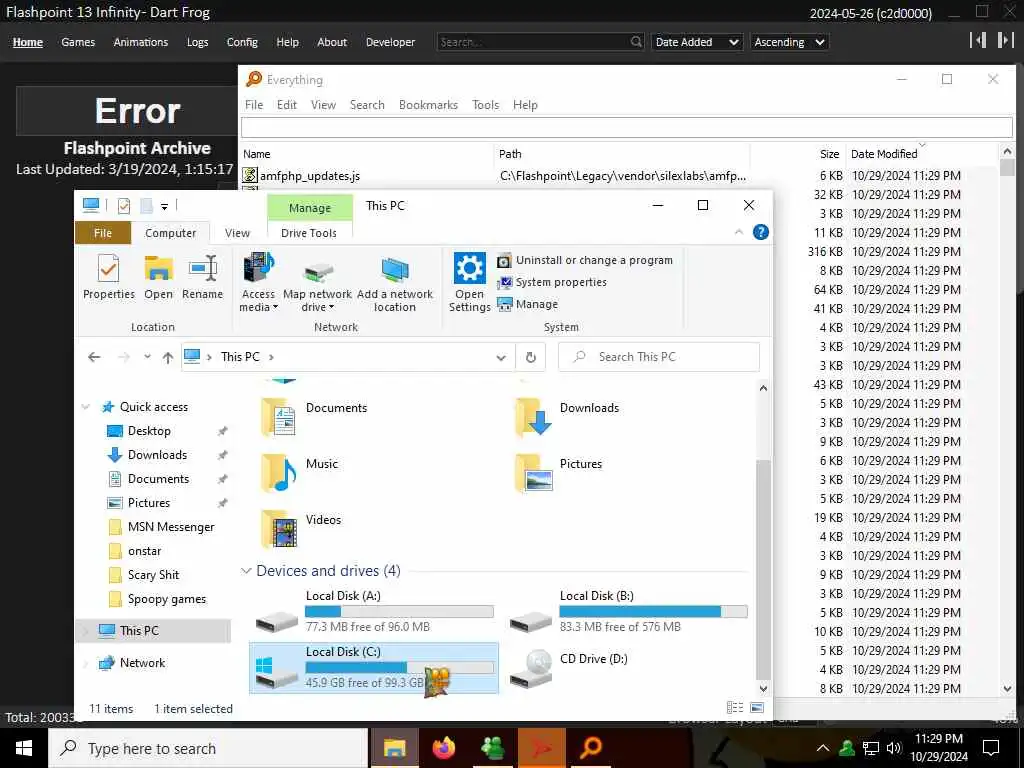Image resolution: width=1024 pixels, height=768 pixels.
Task: Click Uninstall or change a program
Action: [584, 260]
